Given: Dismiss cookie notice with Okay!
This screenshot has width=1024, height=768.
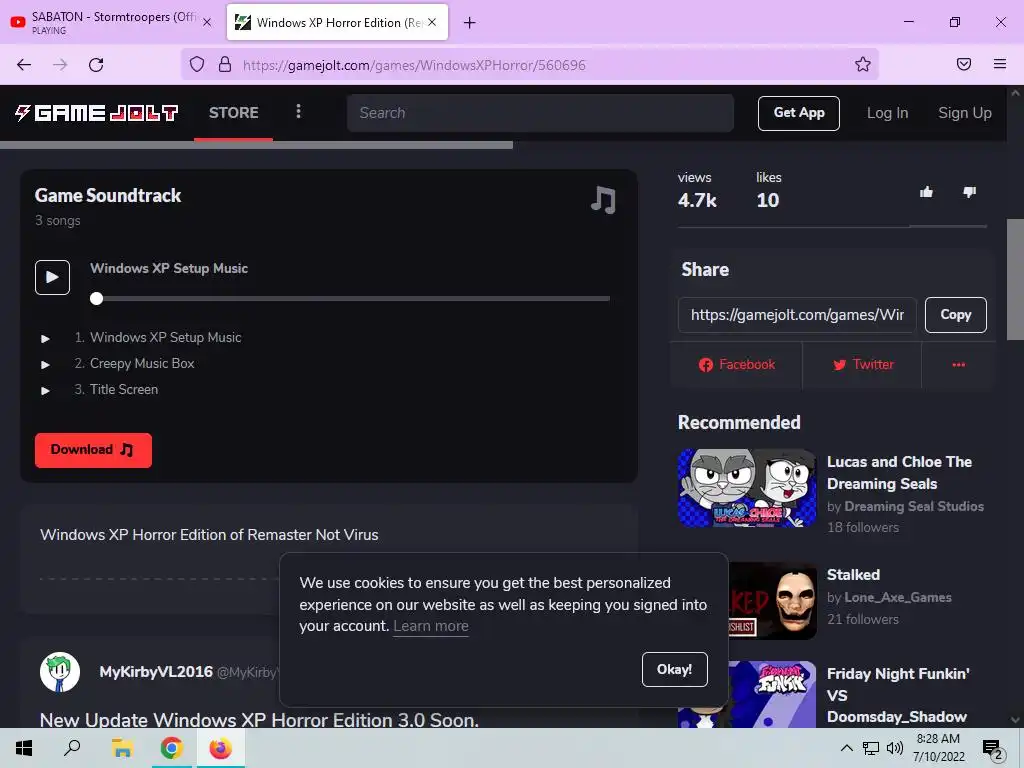Looking at the screenshot, I should [674, 669].
